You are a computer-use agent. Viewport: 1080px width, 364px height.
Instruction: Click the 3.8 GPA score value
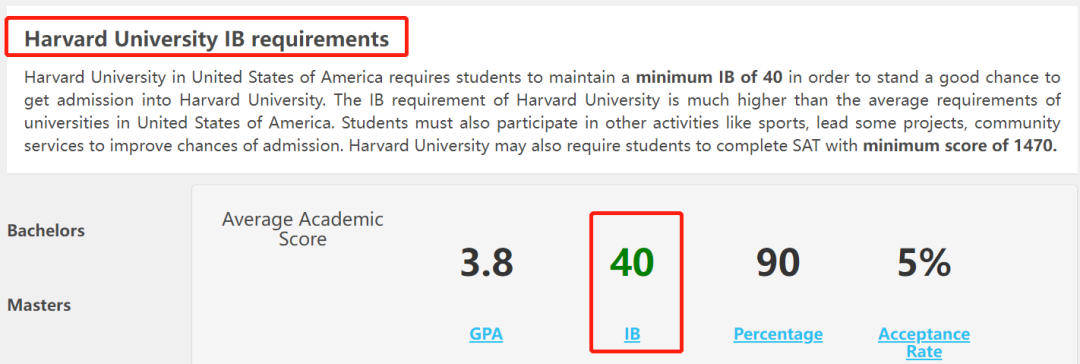[x=486, y=263]
